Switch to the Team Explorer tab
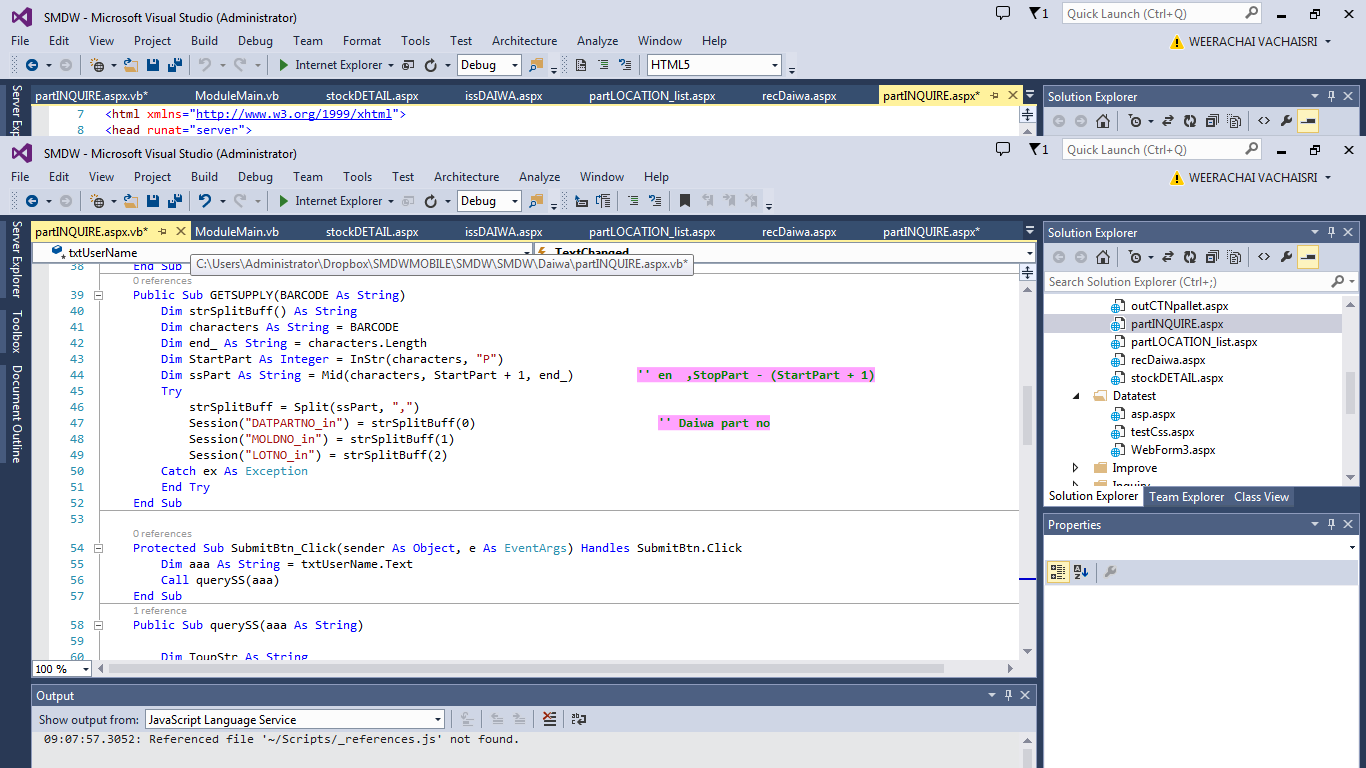Screen dimensions: 1366x768 pyautogui.click(x=1186, y=497)
